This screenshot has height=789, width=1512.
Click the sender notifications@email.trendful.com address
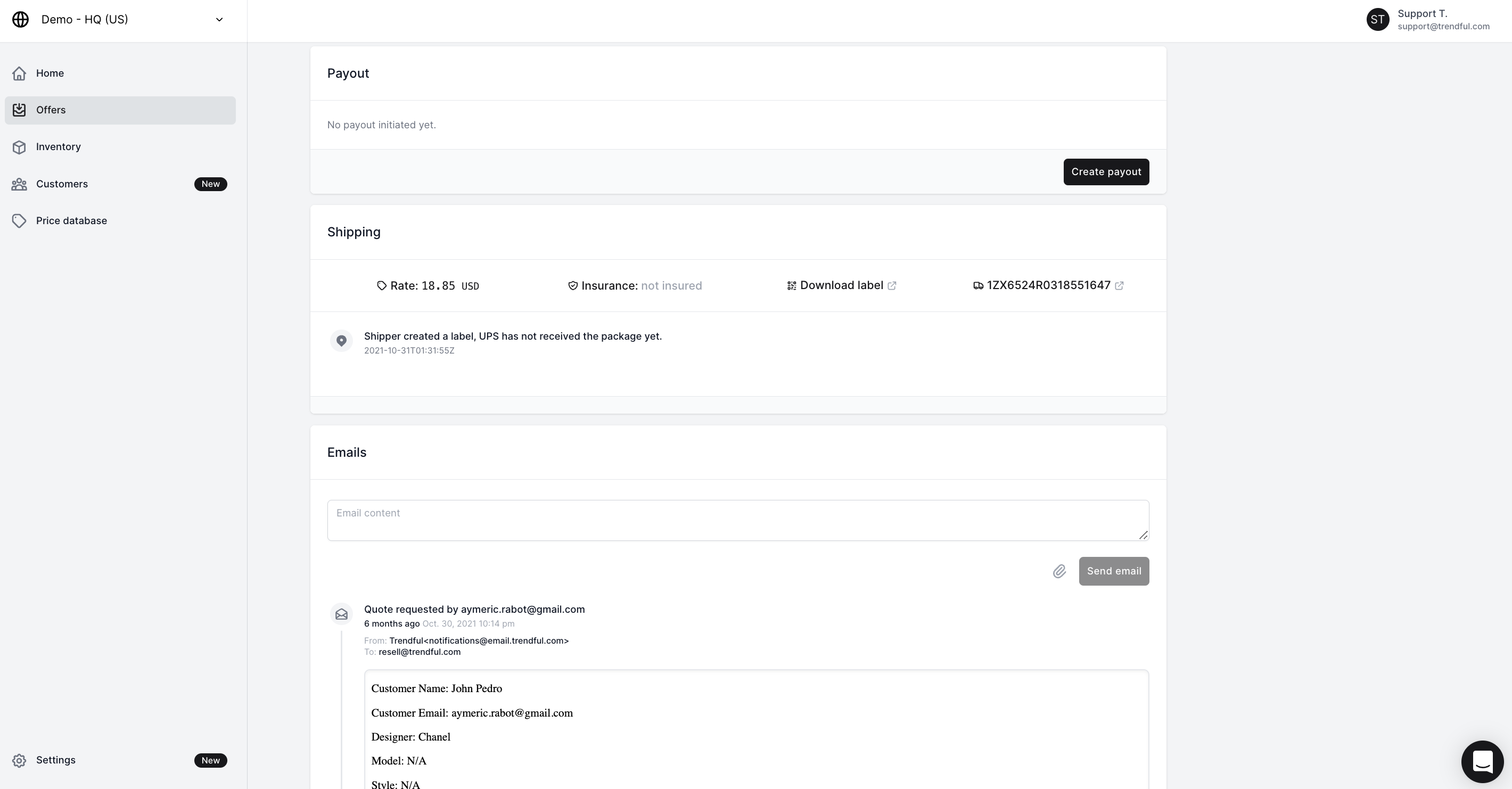point(479,641)
